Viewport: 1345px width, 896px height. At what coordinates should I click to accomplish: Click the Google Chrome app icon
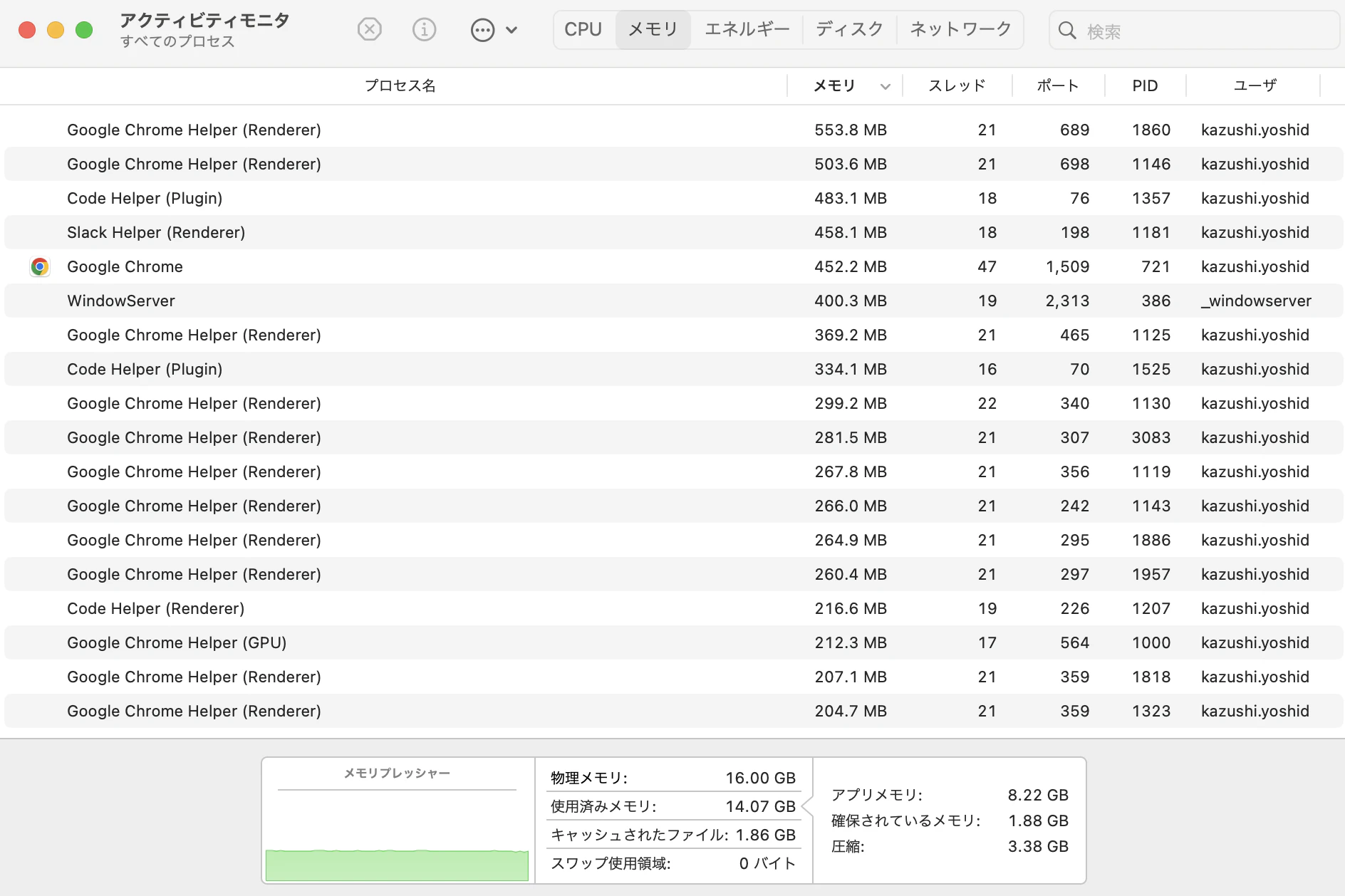[x=40, y=266]
